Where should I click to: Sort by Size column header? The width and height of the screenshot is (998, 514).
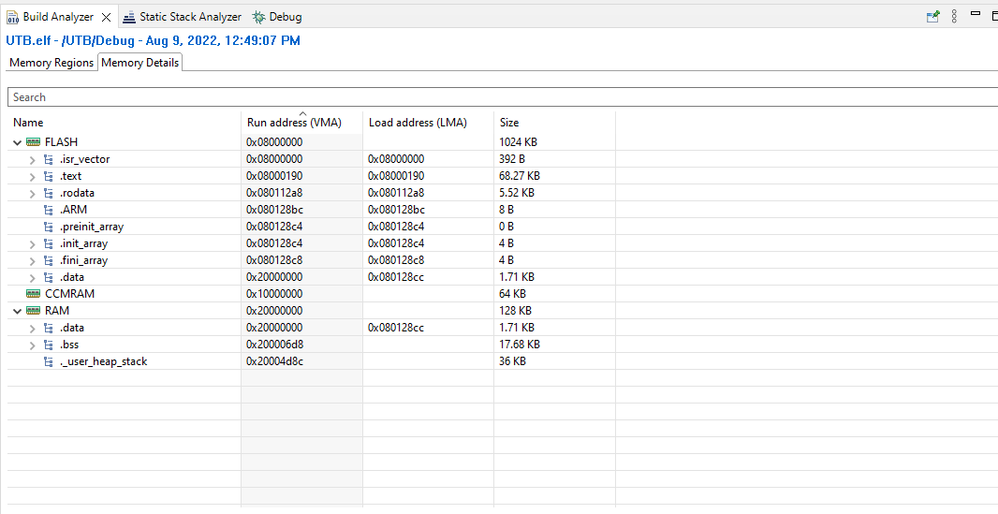tap(509, 123)
